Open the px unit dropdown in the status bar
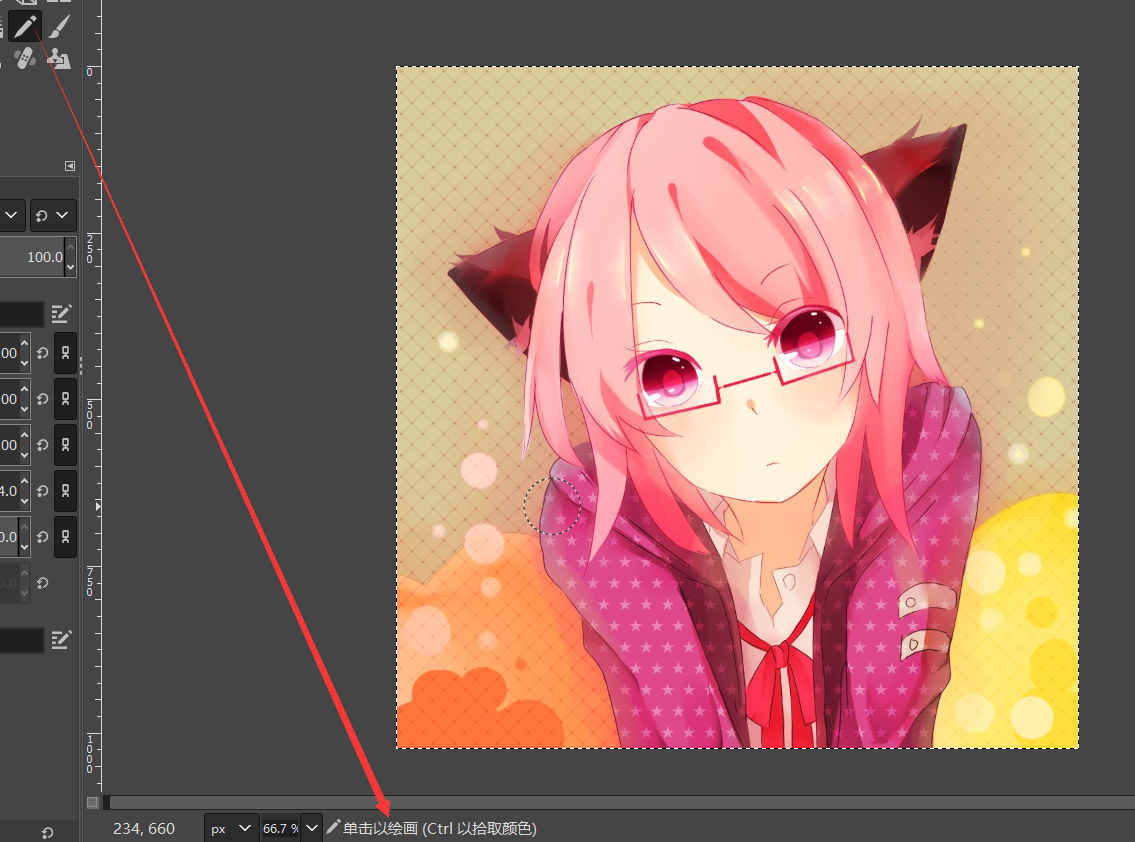This screenshot has width=1135, height=842. (231, 828)
